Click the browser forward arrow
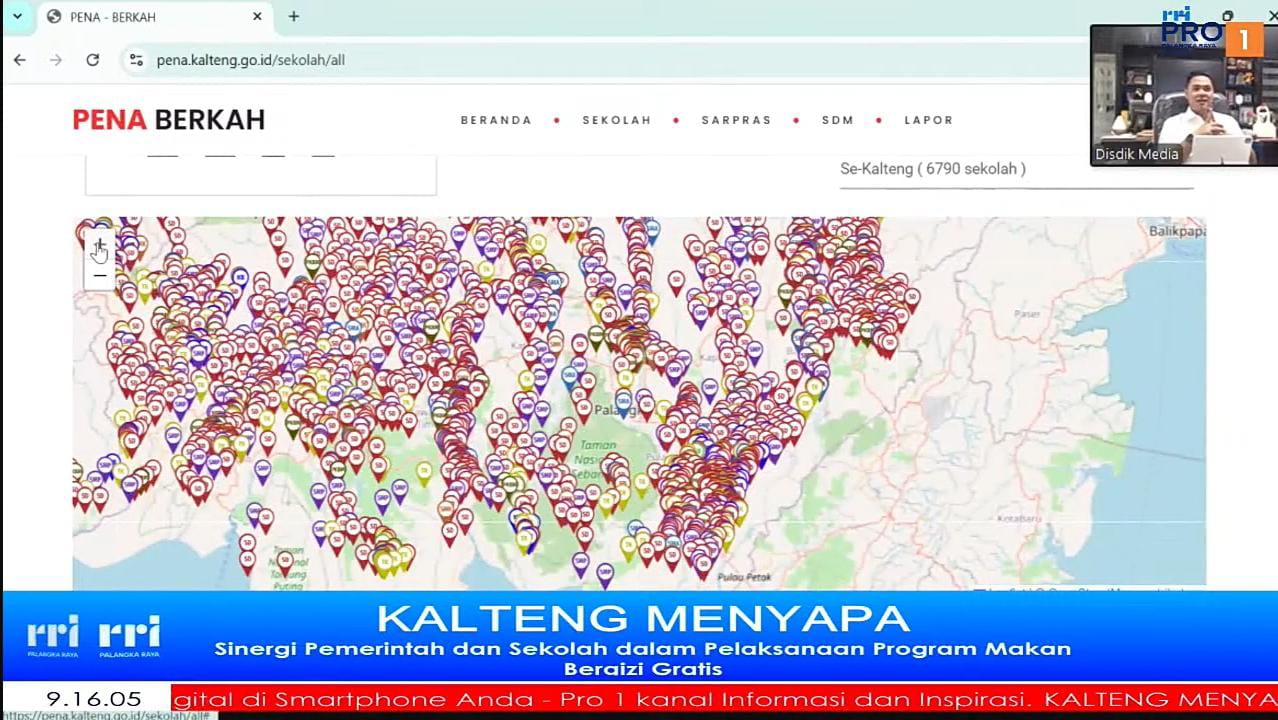Viewport: 1278px width, 720px height. [x=56, y=60]
